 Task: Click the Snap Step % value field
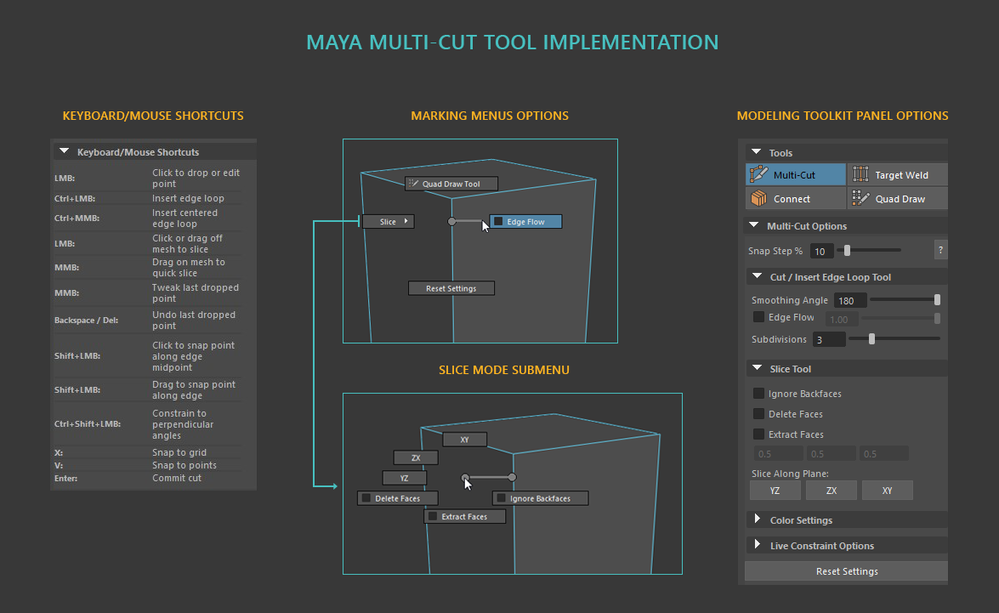pos(822,251)
